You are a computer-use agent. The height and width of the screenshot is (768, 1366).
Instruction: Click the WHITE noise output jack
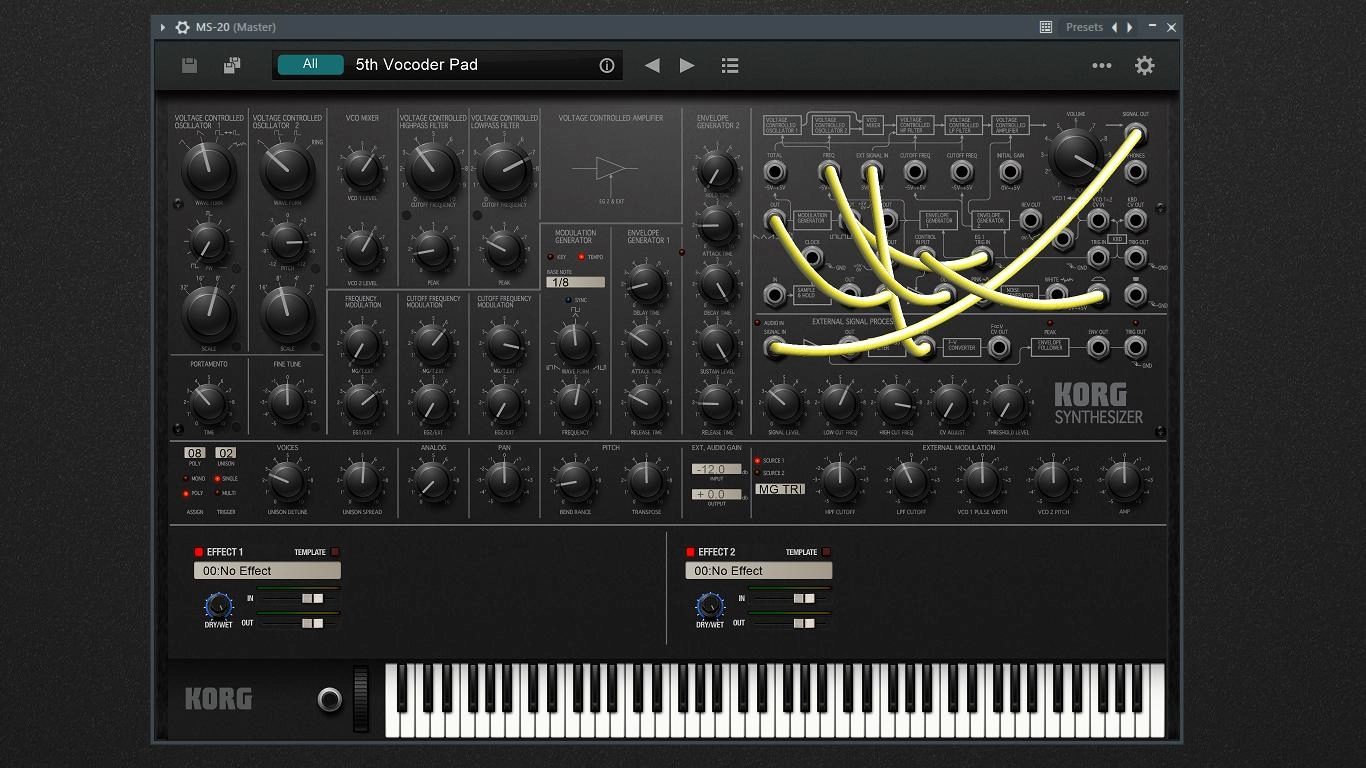tap(1057, 293)
